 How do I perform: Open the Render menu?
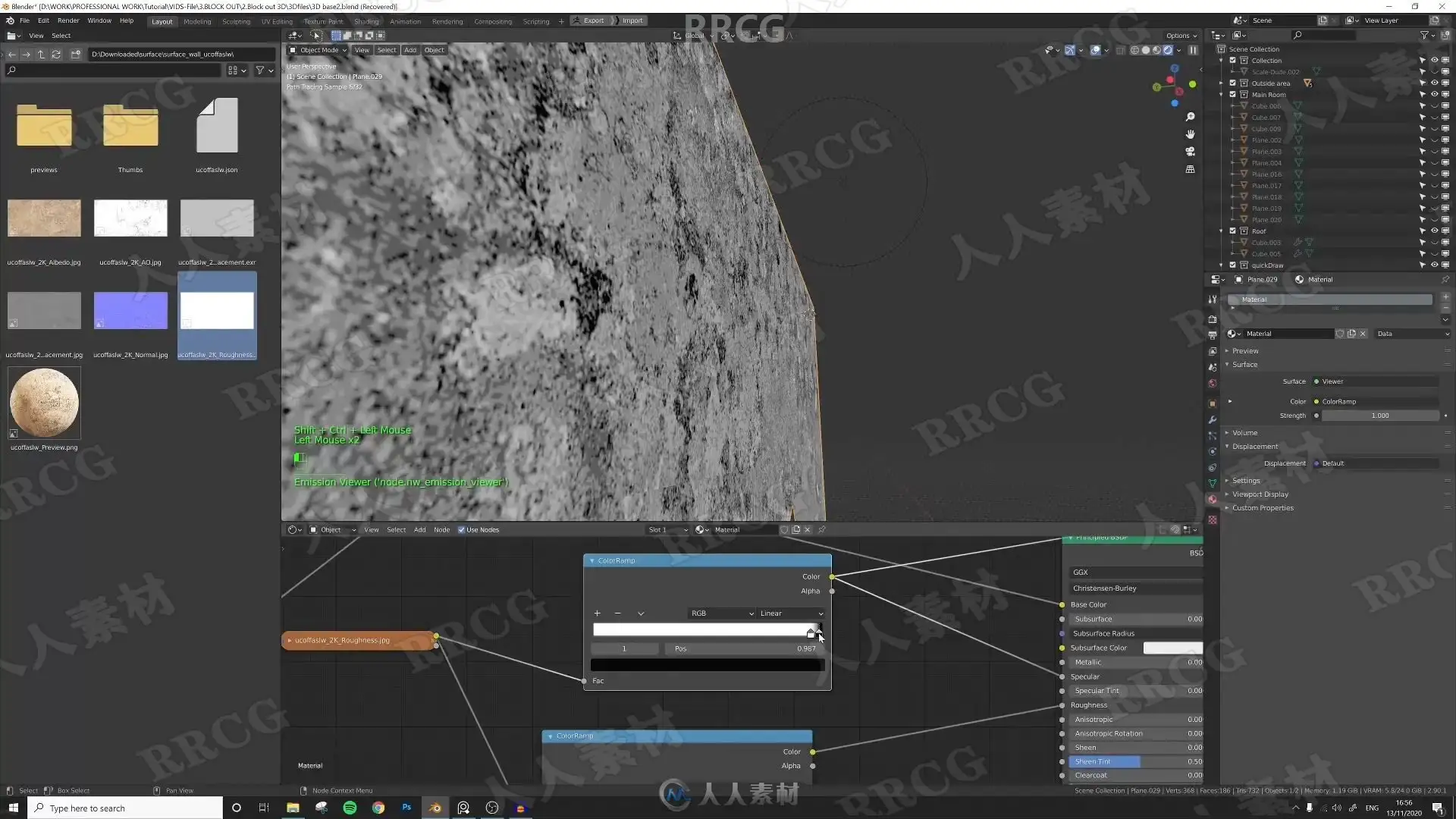[x=67, y=20]
